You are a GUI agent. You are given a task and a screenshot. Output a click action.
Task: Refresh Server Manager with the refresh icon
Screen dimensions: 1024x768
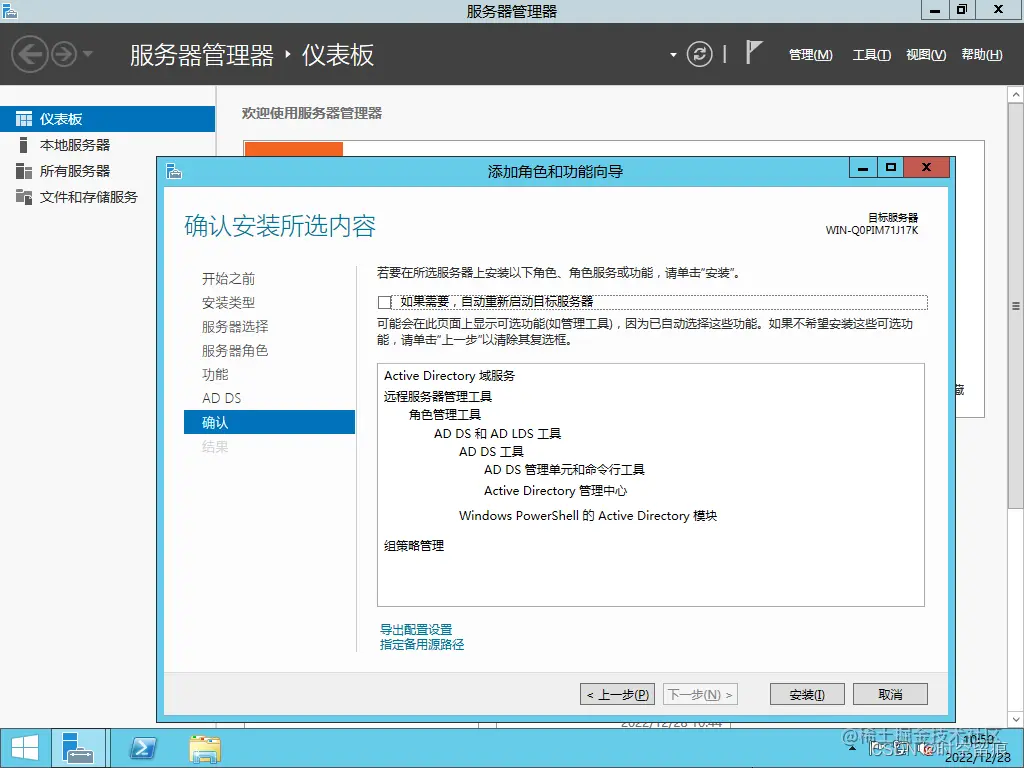click(700, 54)
